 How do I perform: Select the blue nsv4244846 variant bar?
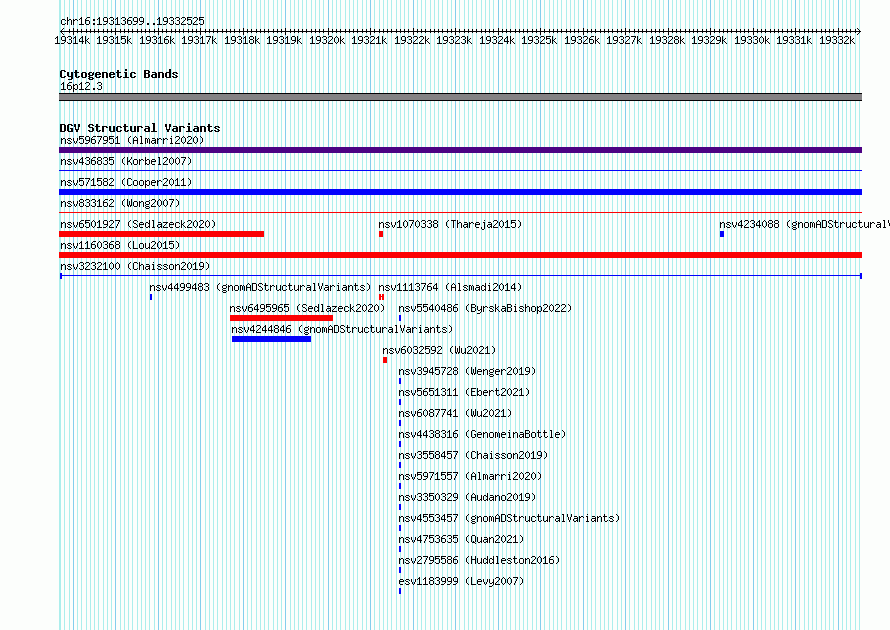pos(271,339)
